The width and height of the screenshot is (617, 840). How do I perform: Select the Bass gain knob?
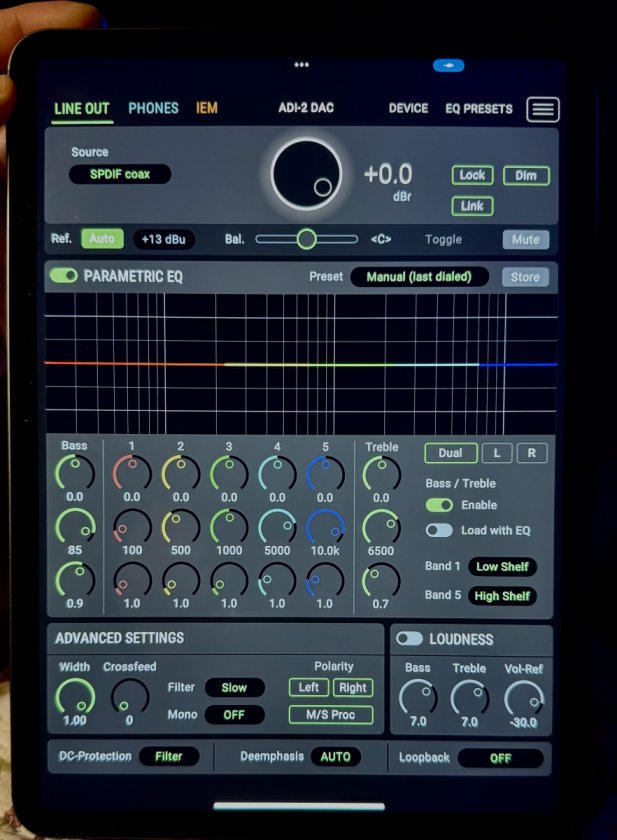click(75, 472)
